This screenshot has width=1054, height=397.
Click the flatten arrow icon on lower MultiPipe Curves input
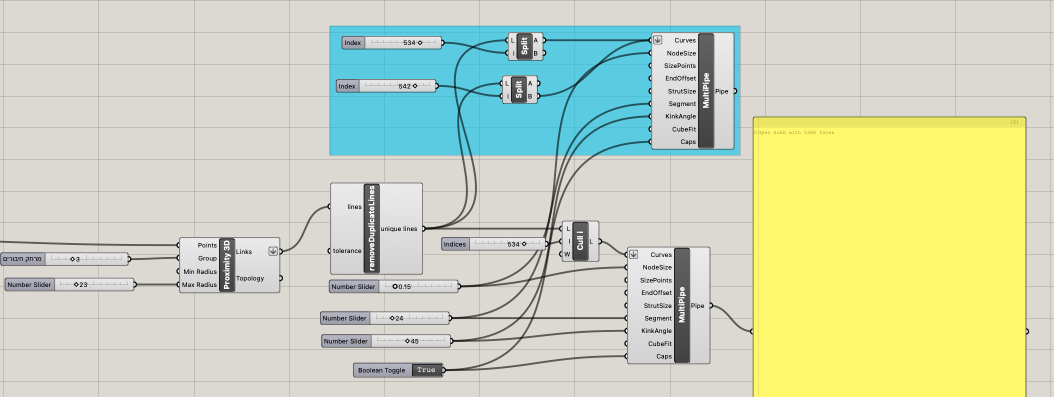click(634, 255)
